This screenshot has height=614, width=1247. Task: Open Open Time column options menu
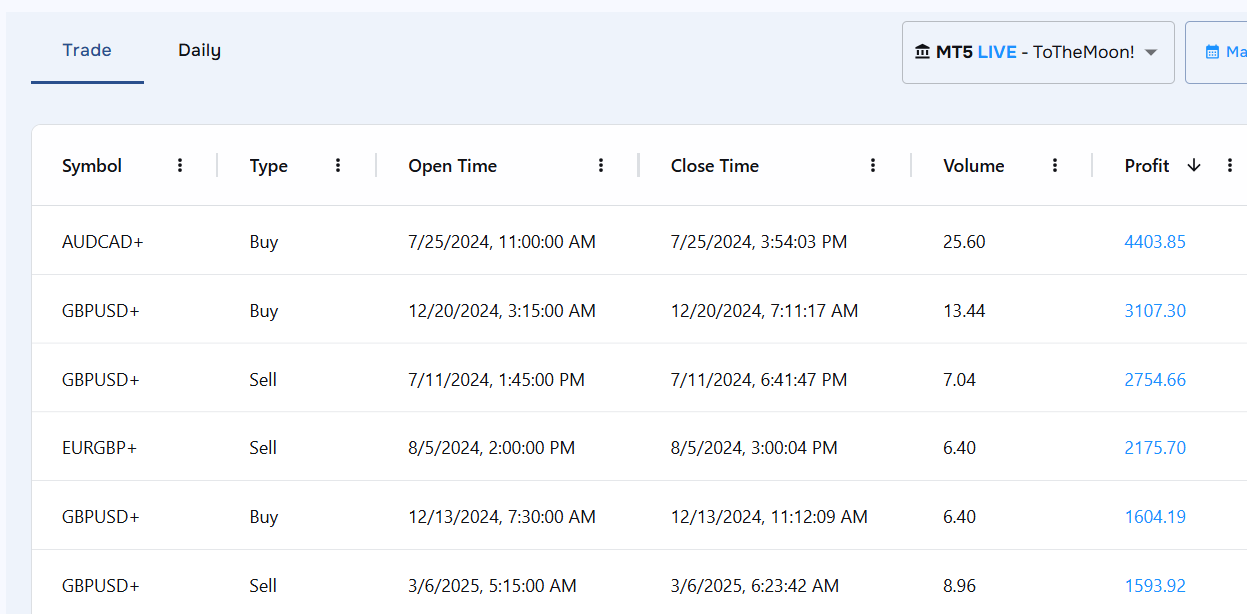[601, 166]
